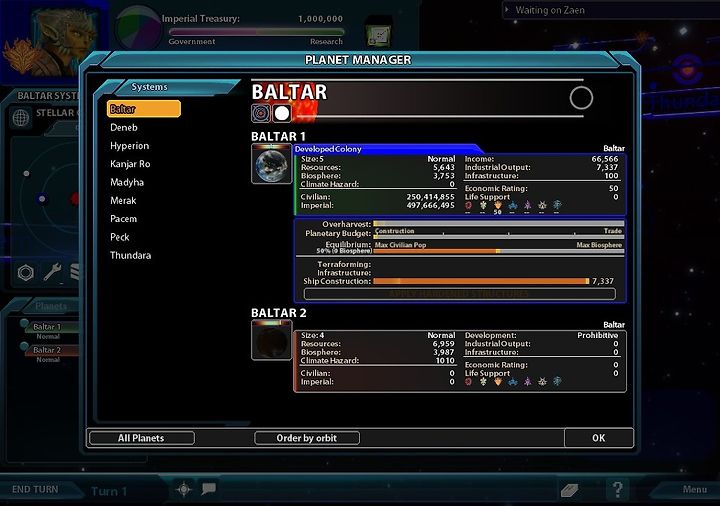720x506 pixels.
Task: Adjust the Equilibrium population/biosphere slider
Action: (x=499, y=251)
